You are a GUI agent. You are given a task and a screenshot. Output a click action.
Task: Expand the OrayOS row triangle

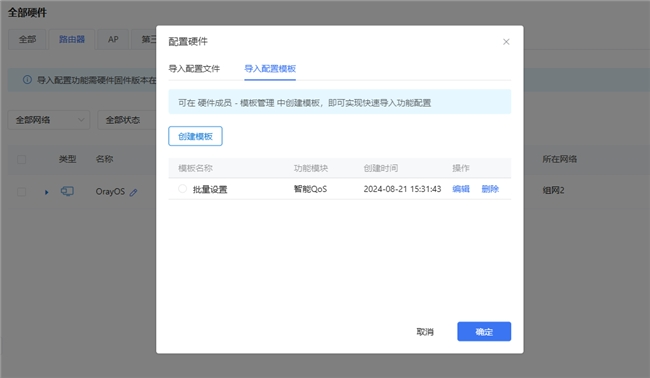pos(46,192)
